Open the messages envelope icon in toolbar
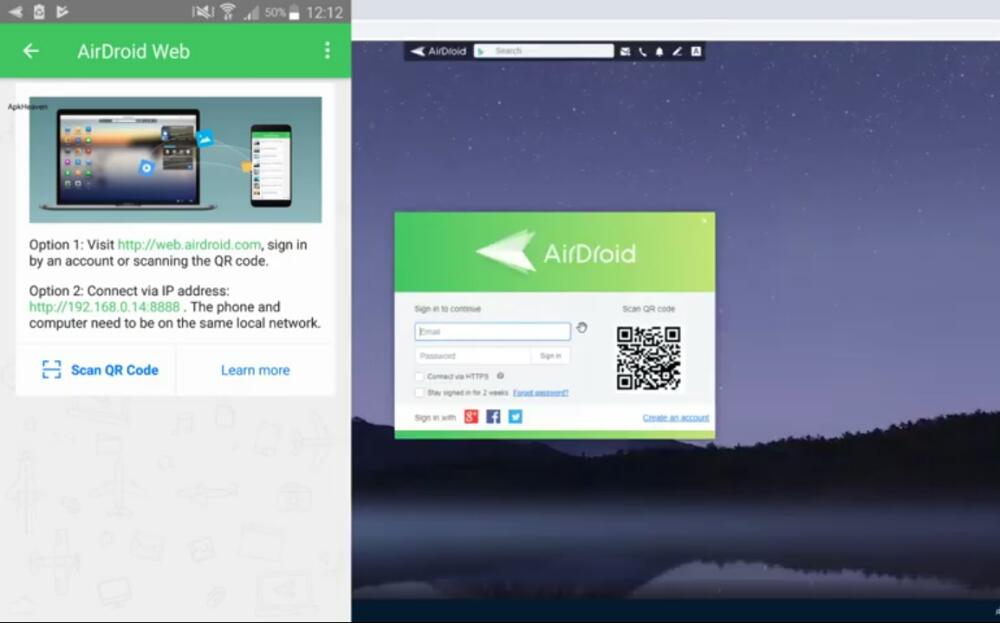Screen dimensions: 1000x623 coord(625,52)
